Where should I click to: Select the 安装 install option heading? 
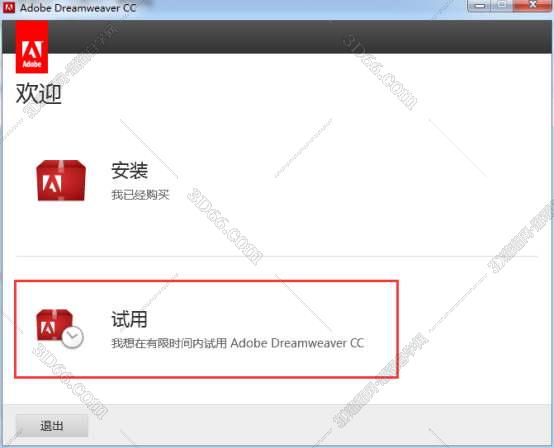click(x=130, y=170)
